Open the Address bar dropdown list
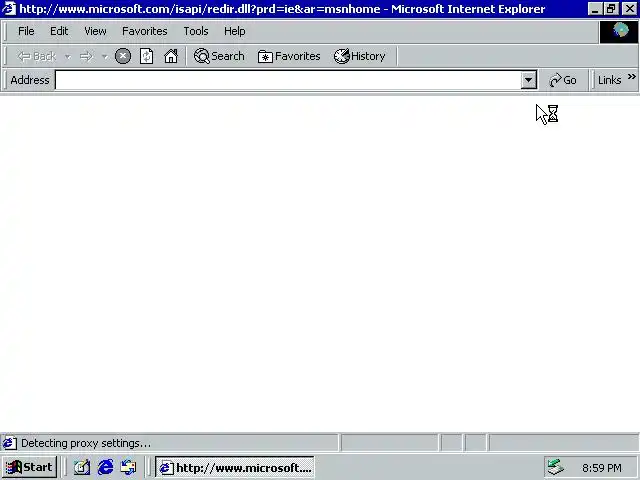640x480 pixels. coord(529,80)
